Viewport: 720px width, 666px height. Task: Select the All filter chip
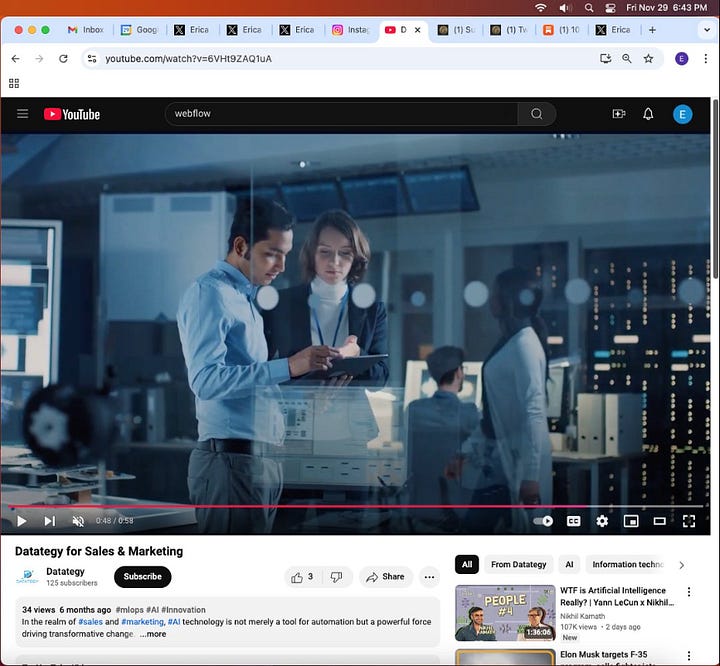click(x=467, y=564)
